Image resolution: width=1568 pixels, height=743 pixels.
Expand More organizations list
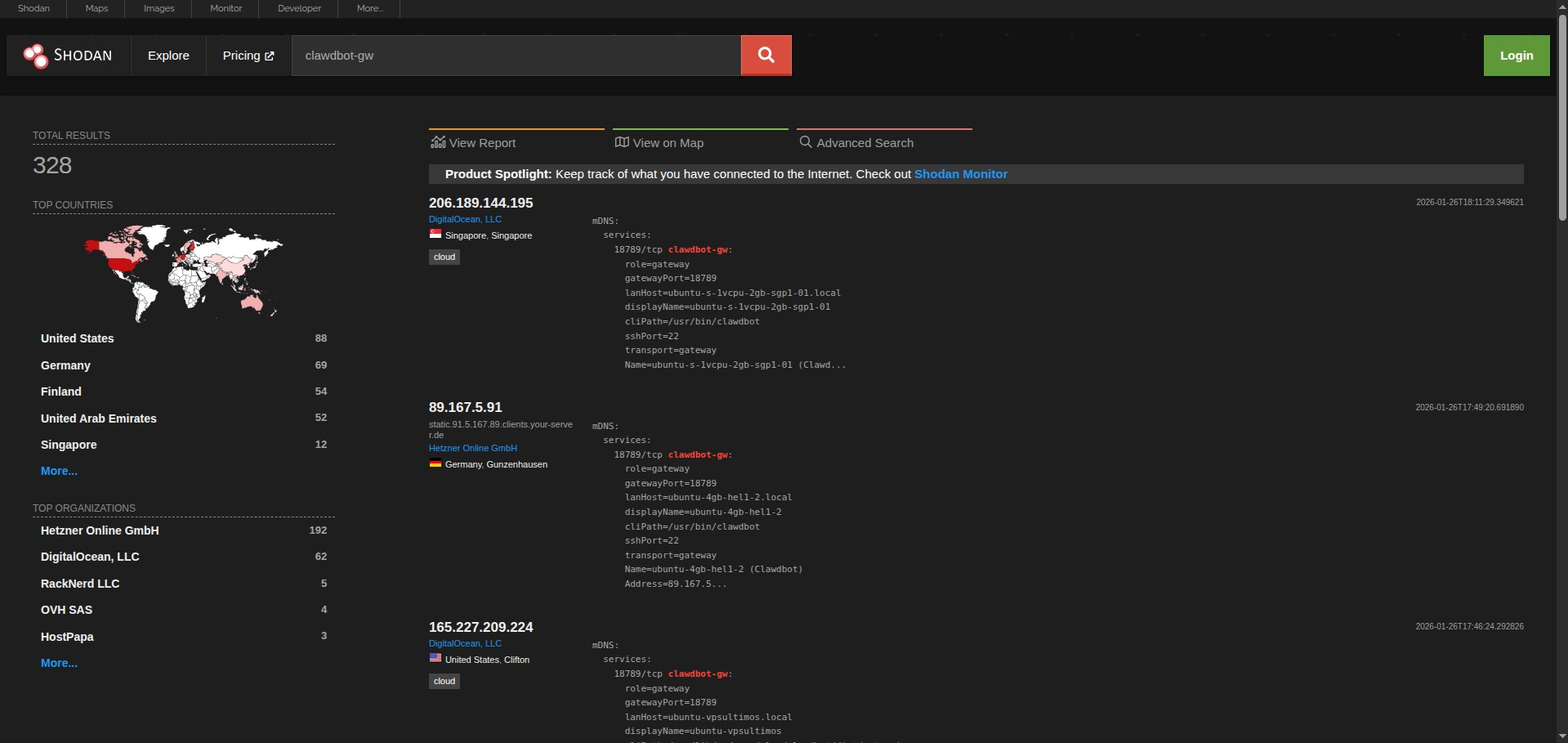click(59, 663)
